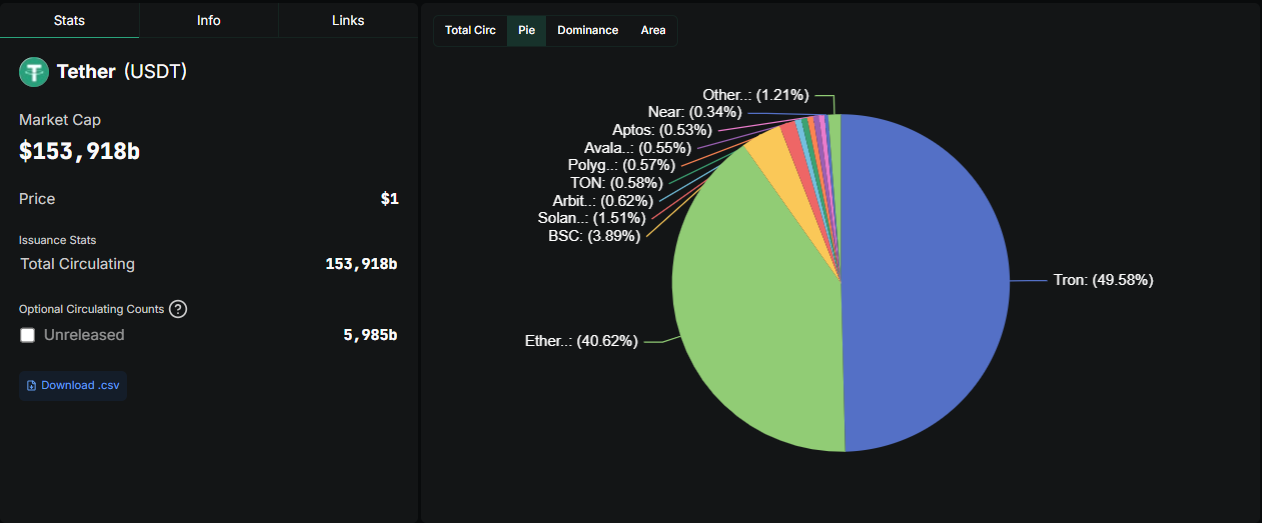
Task: Click the $153,918b market cap value
Action: tap(79, 151)
